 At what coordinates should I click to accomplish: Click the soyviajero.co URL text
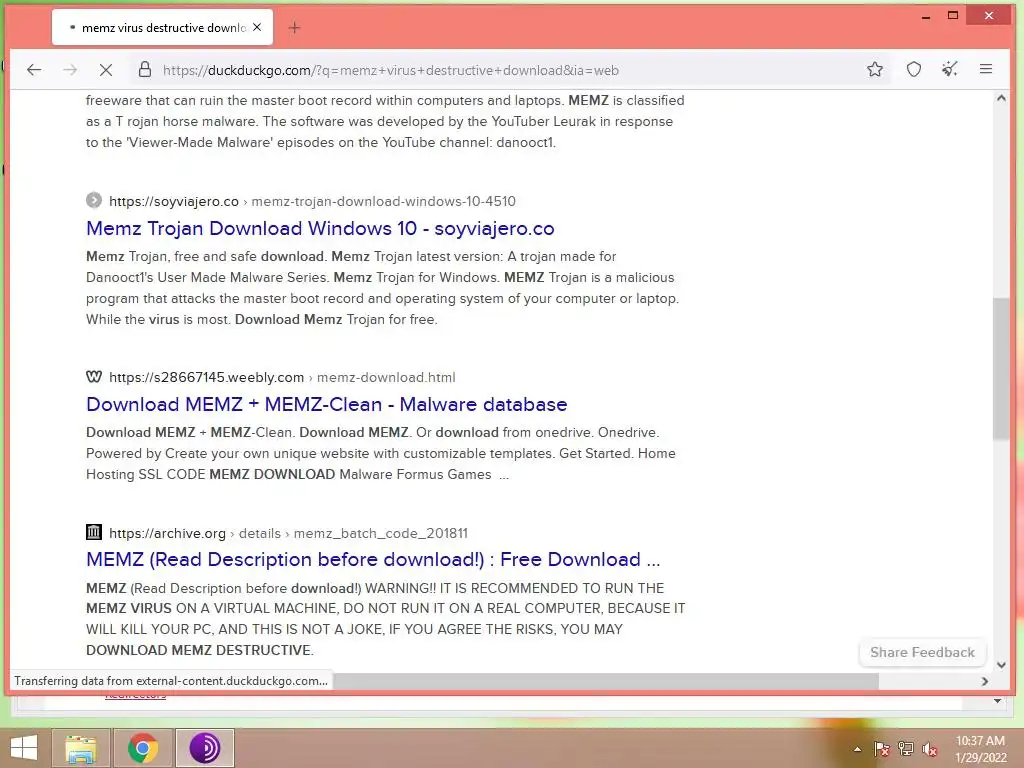174,201
